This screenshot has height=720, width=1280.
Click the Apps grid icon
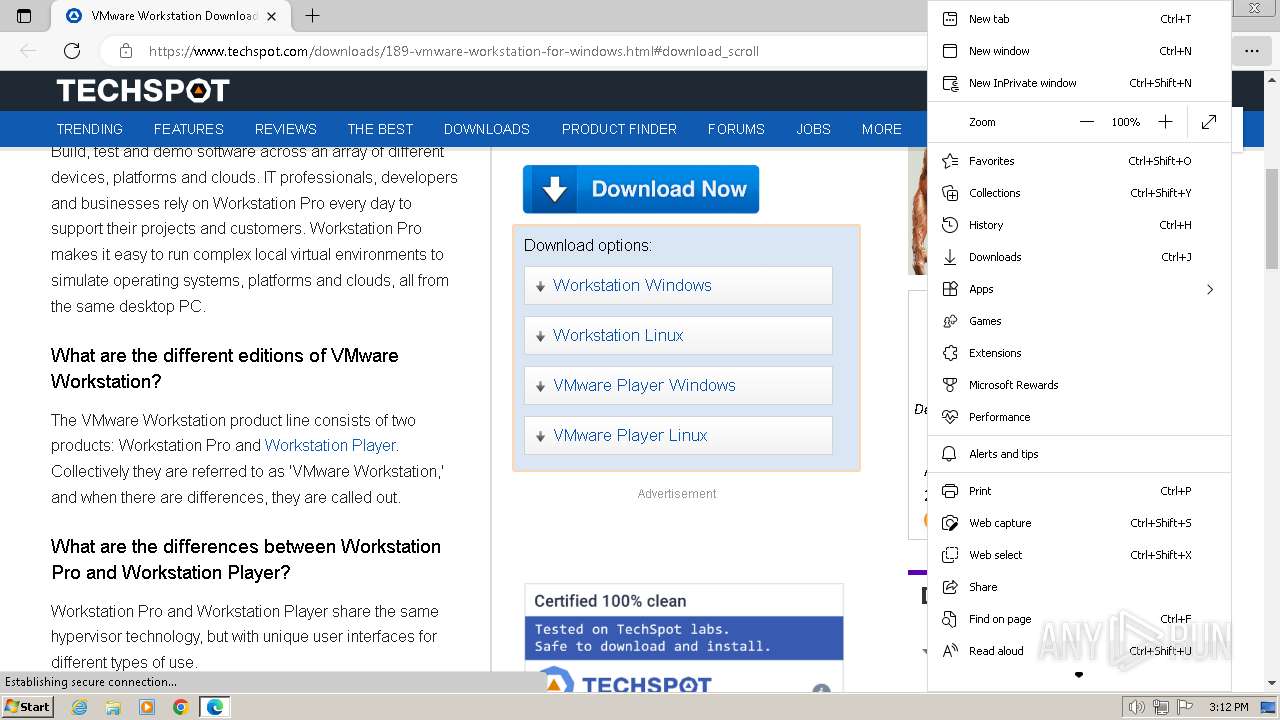tap(950, 289)
